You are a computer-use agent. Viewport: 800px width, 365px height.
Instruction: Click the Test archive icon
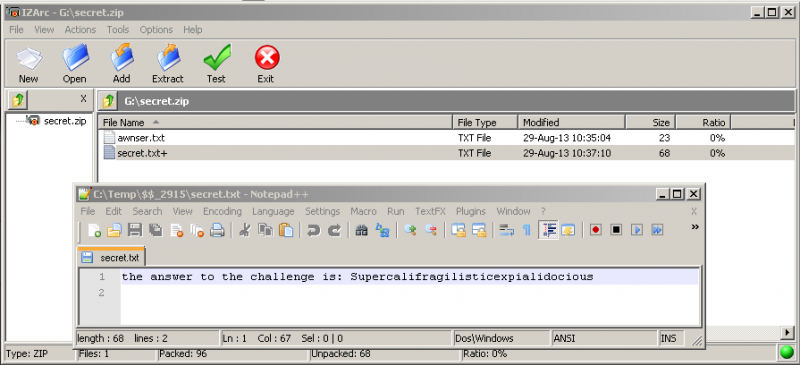tap(216, 58)
